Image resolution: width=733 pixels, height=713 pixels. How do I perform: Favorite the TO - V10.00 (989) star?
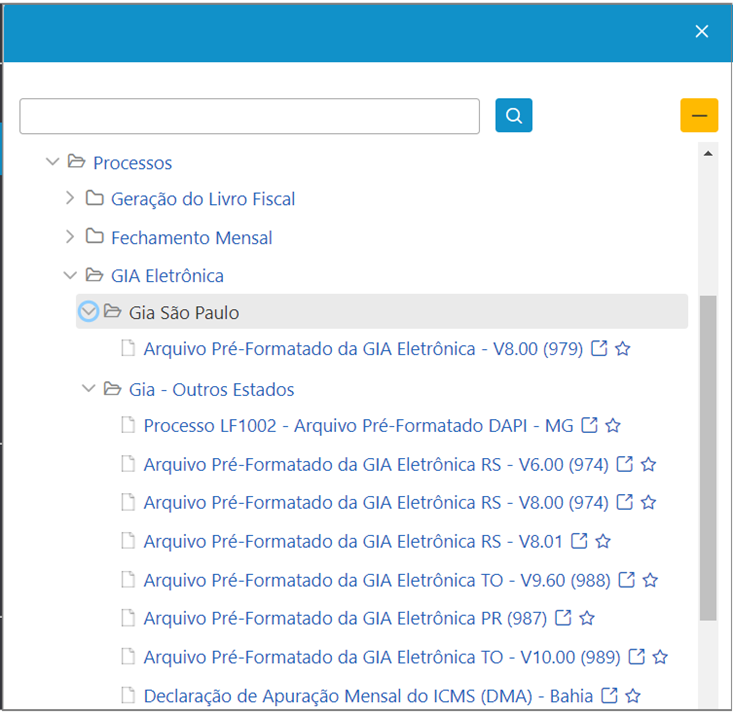click(660, 656)
